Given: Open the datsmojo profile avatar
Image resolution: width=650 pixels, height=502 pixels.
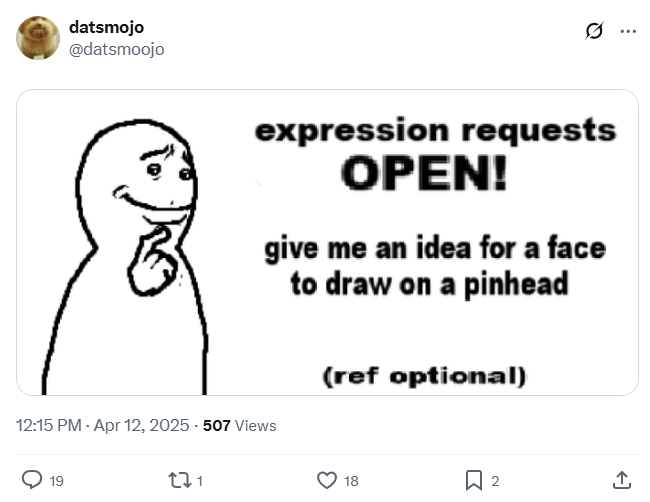Looking at the screenshot, I should tap(38, 37).
